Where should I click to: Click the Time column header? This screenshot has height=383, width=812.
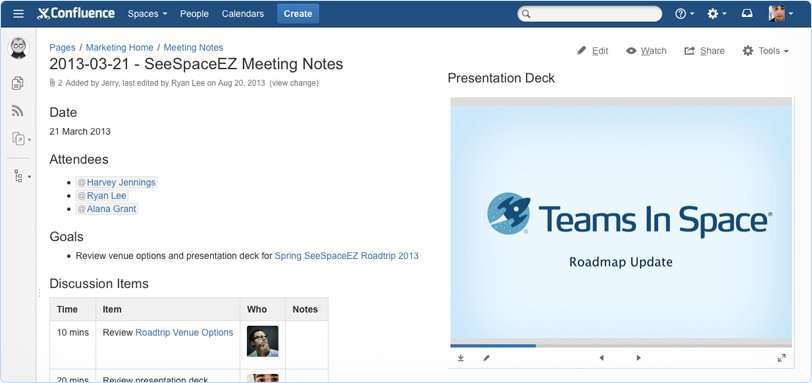(72, 309)
